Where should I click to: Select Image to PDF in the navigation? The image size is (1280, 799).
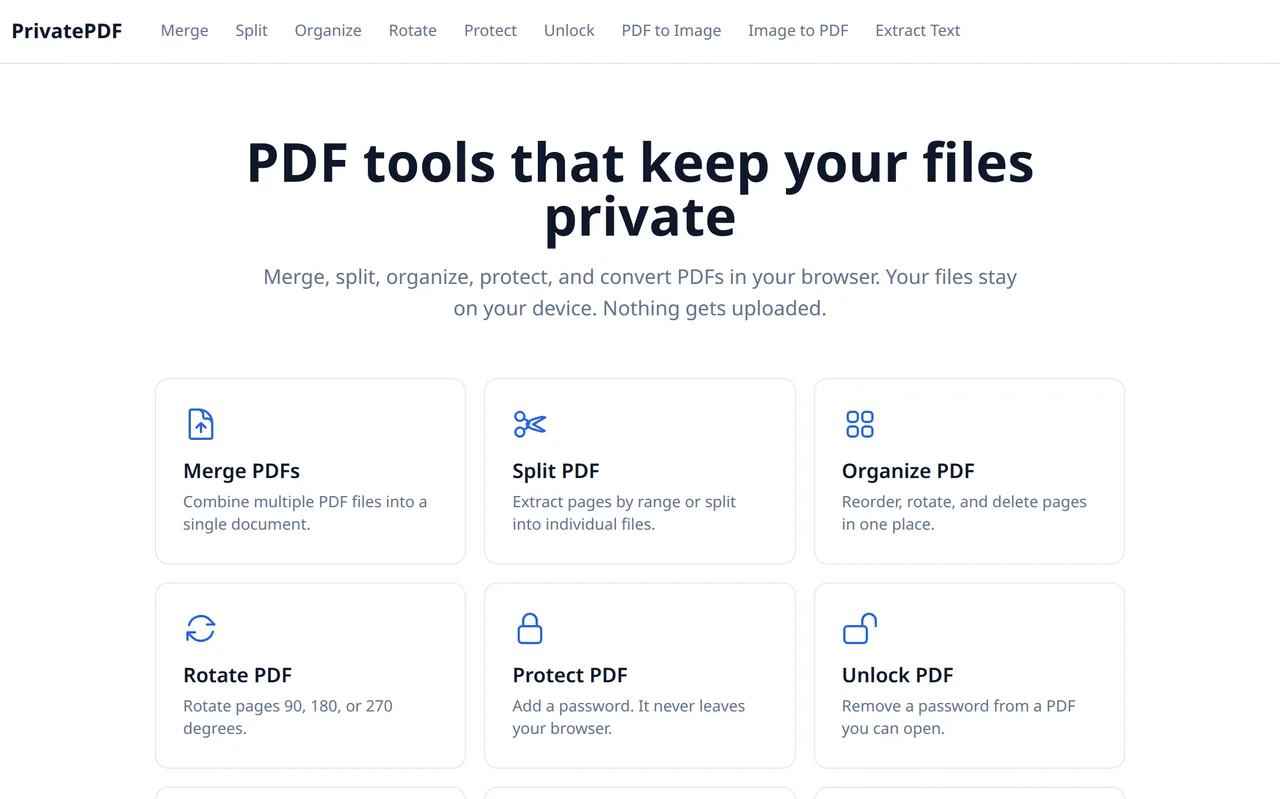coord(798,31)
